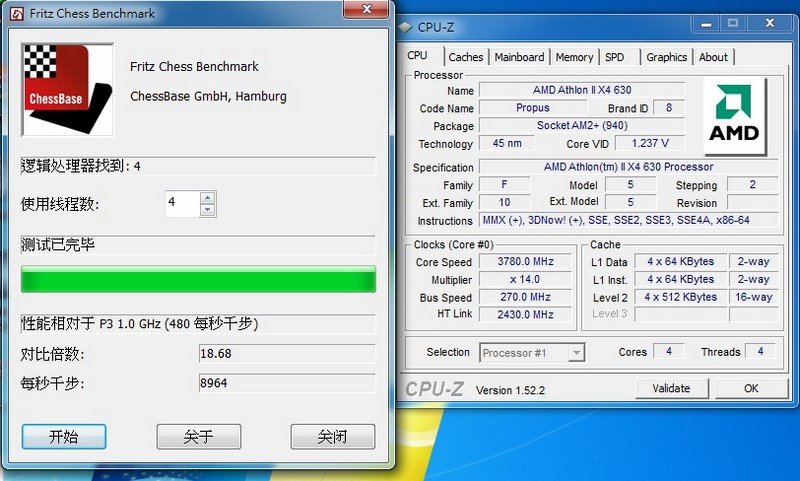Screen dimensions: 800x481
Task: Click the ChessBase GmbH, Hamburg text
Action: click(208, 96)
